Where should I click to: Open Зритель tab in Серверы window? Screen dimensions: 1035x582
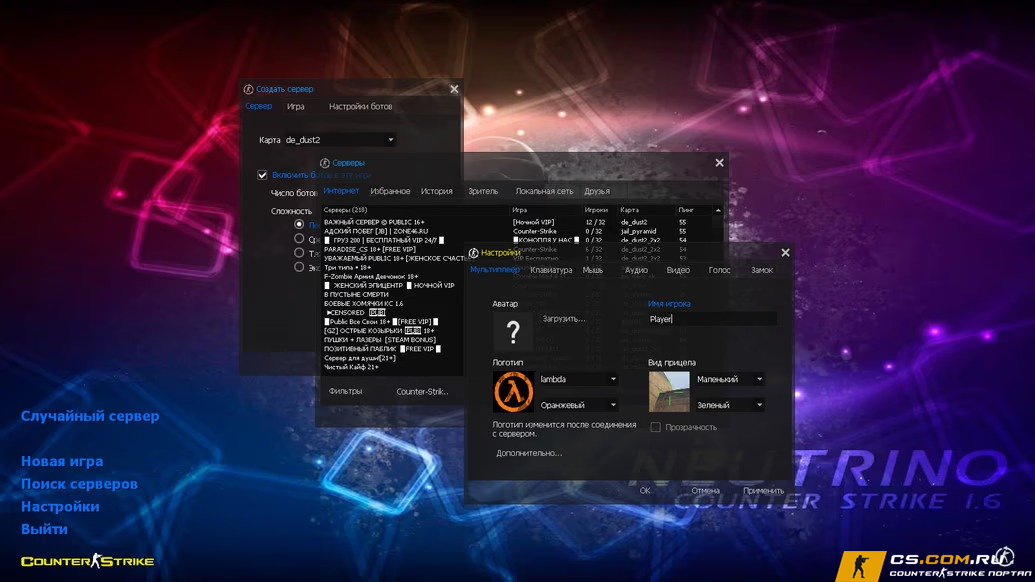pos(483,191)
